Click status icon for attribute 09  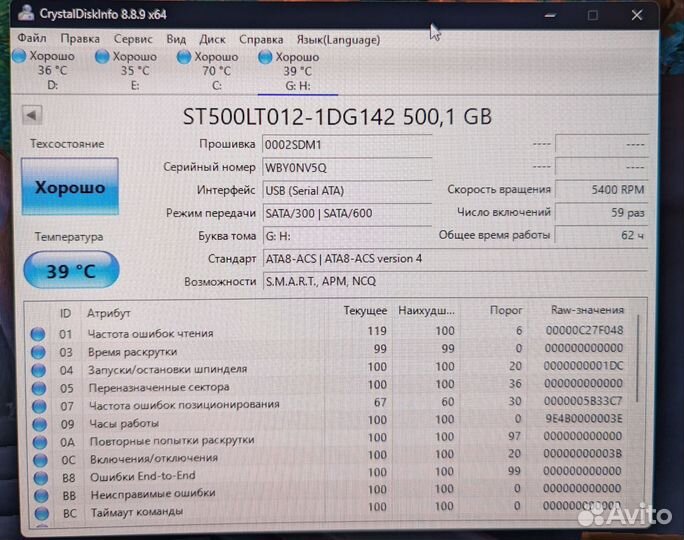40,424
